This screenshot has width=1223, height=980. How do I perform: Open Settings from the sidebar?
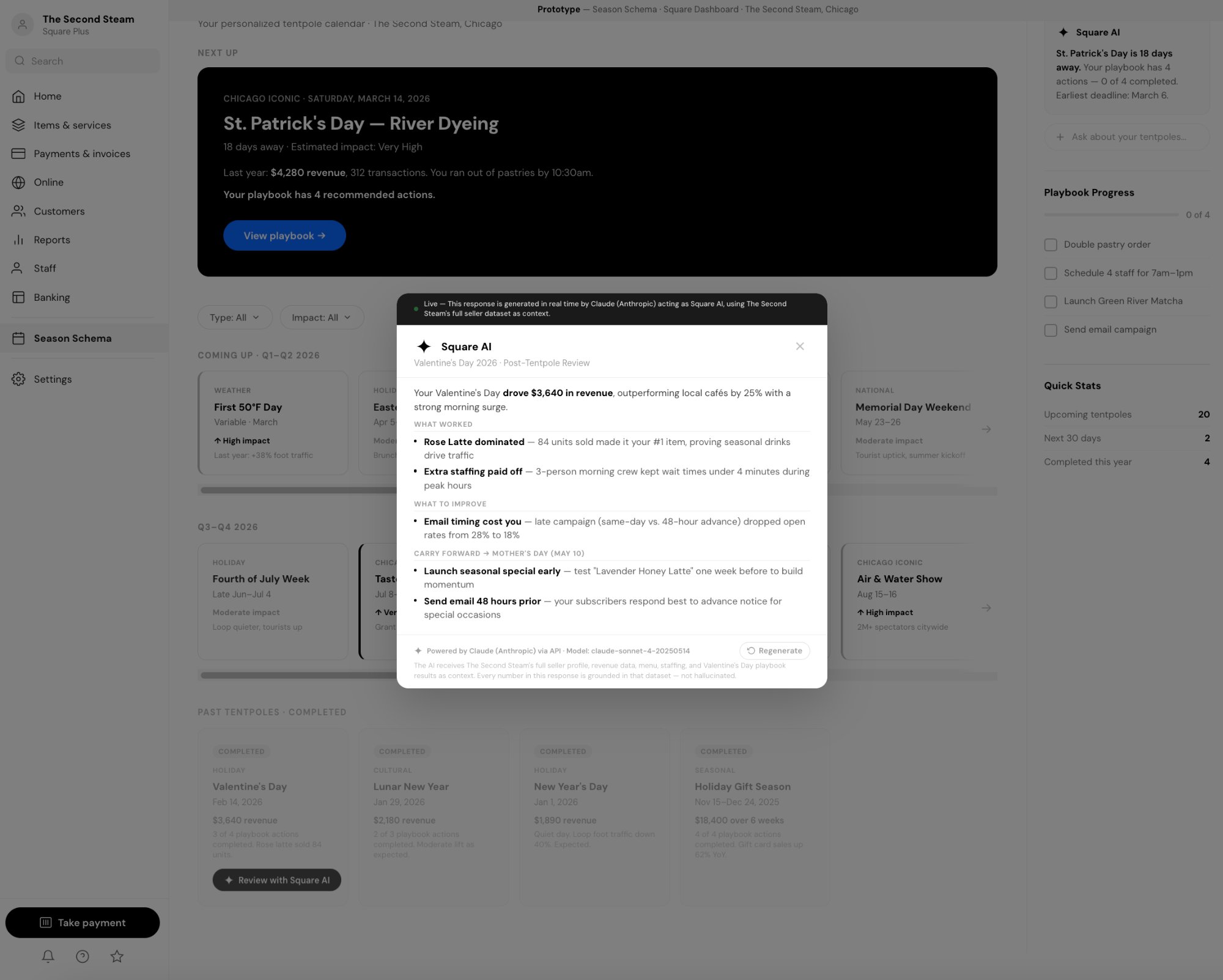tap(53, 379)
